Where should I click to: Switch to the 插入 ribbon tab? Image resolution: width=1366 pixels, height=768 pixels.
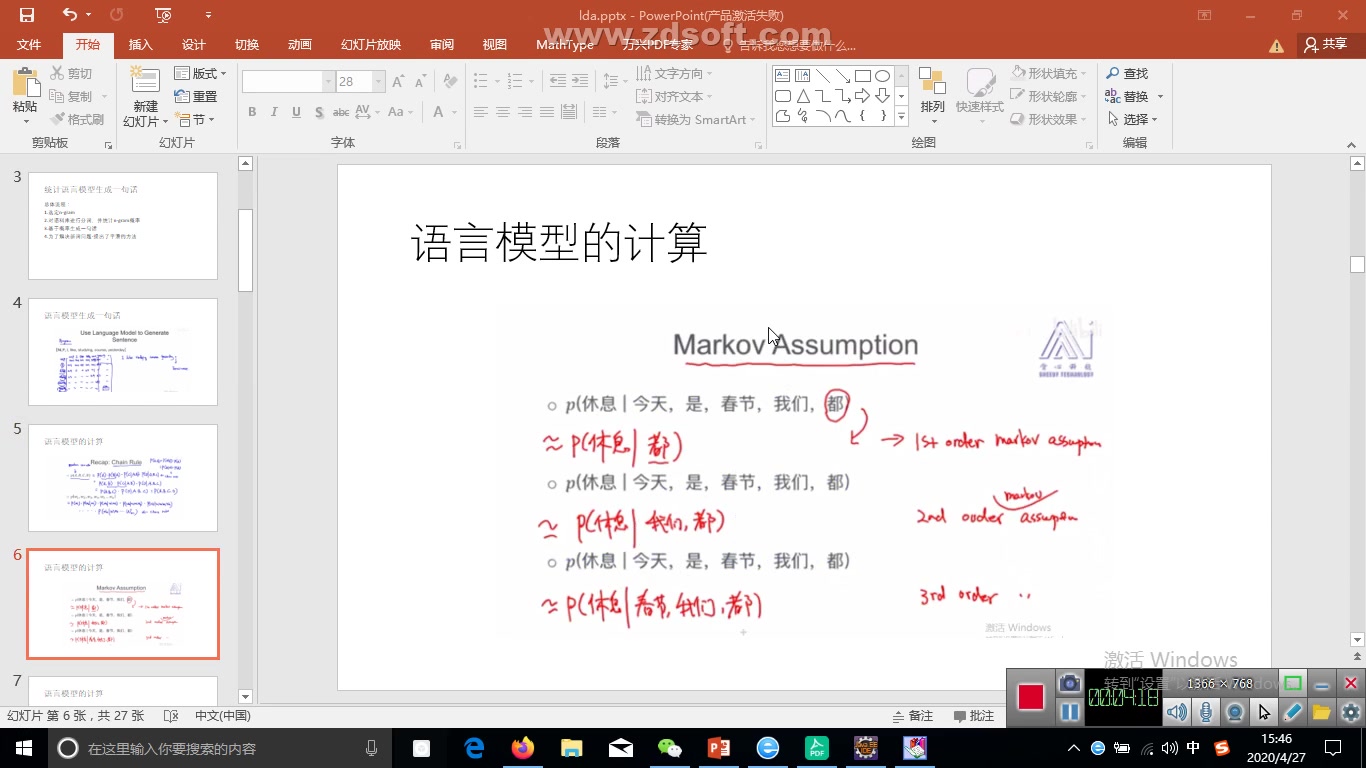tap(139, 44)
